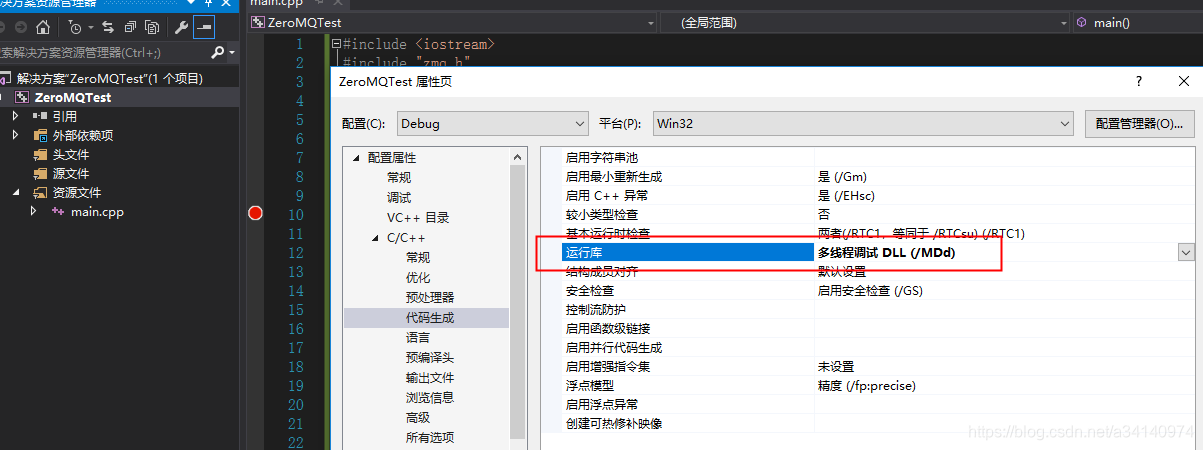This screenshot has height=450, width=1203.
Task: Select the 代码生成 property page
Action: [x=430, y=317]
